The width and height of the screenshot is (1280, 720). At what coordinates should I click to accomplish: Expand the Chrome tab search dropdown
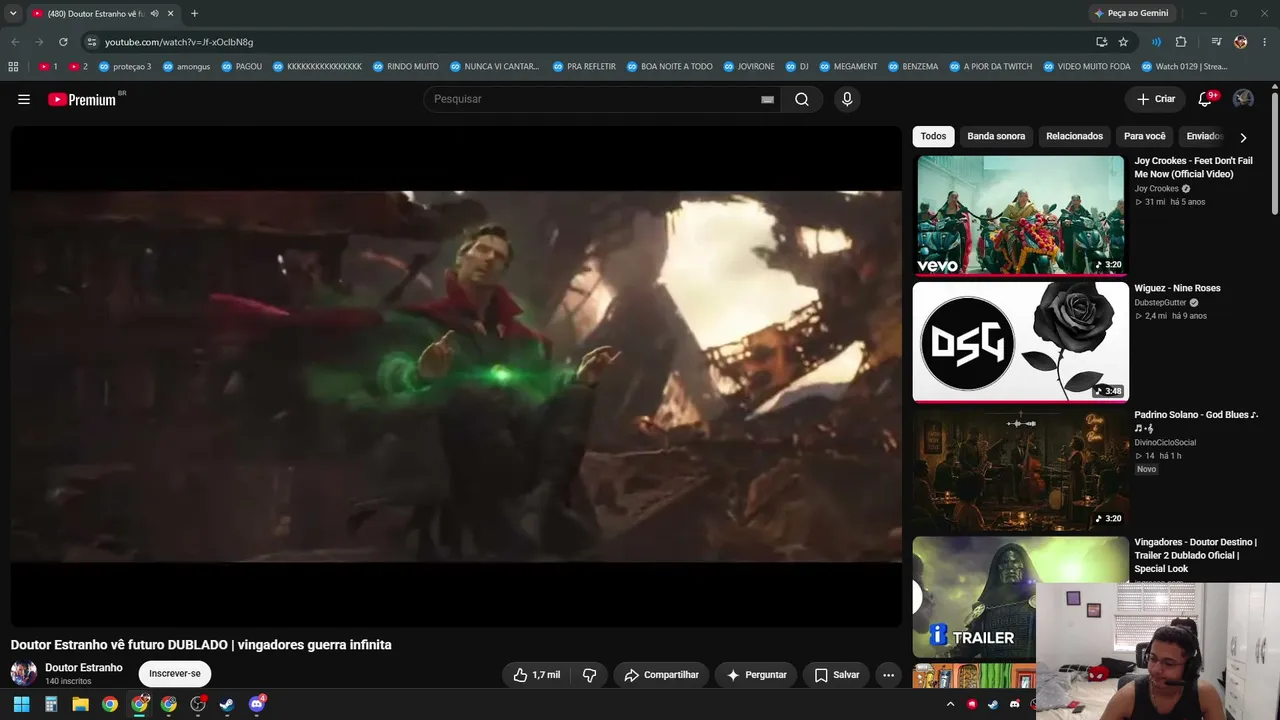(13, 13)
